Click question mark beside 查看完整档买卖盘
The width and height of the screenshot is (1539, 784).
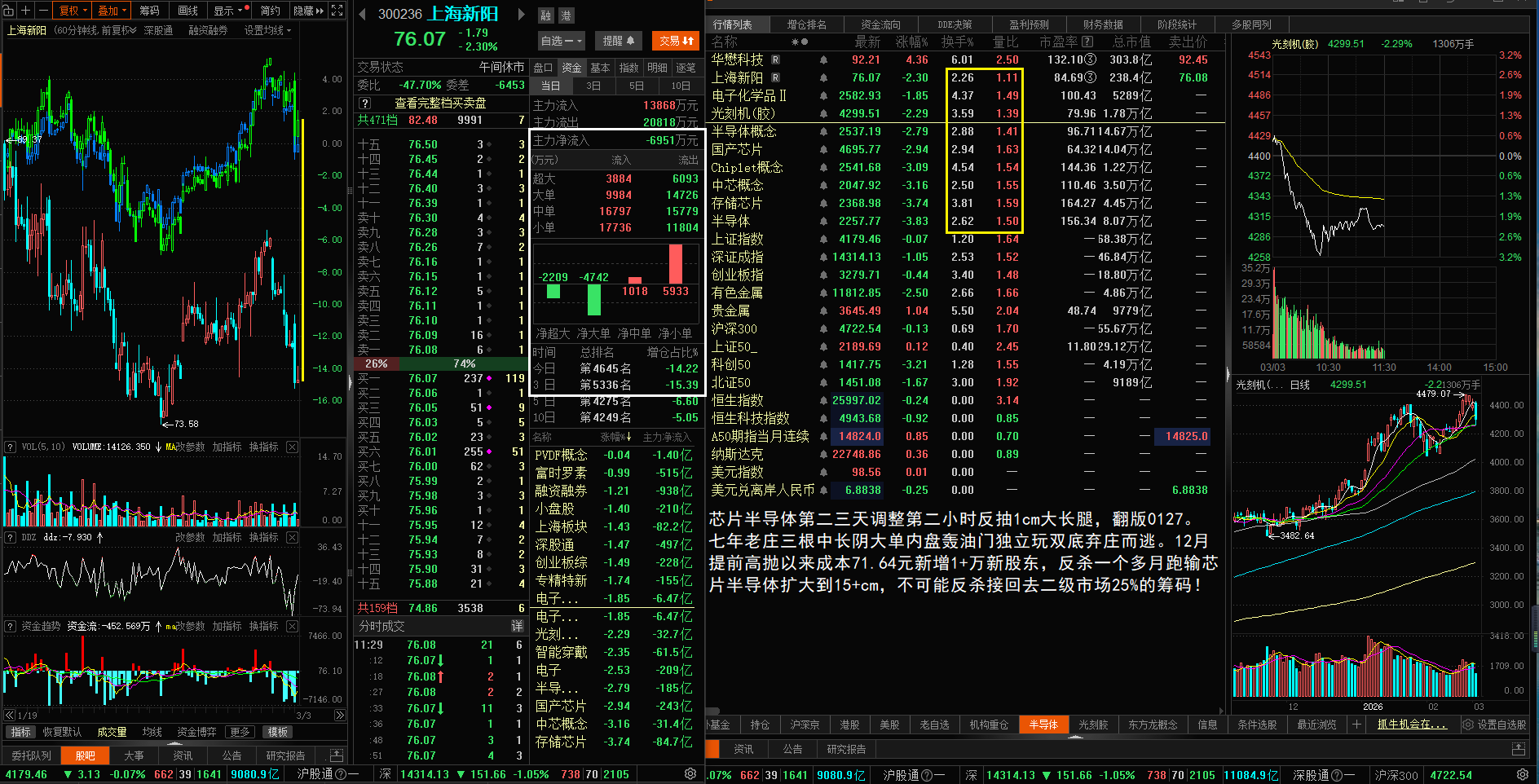pos(365,104)
